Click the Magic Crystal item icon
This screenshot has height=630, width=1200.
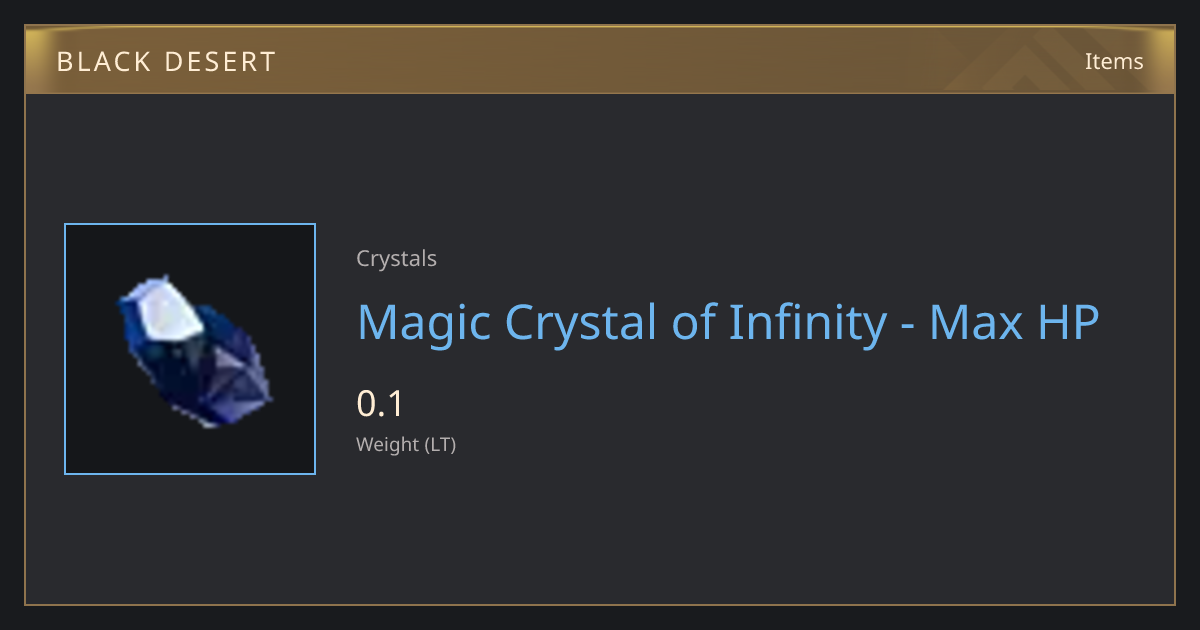click(x=190, y=349)
